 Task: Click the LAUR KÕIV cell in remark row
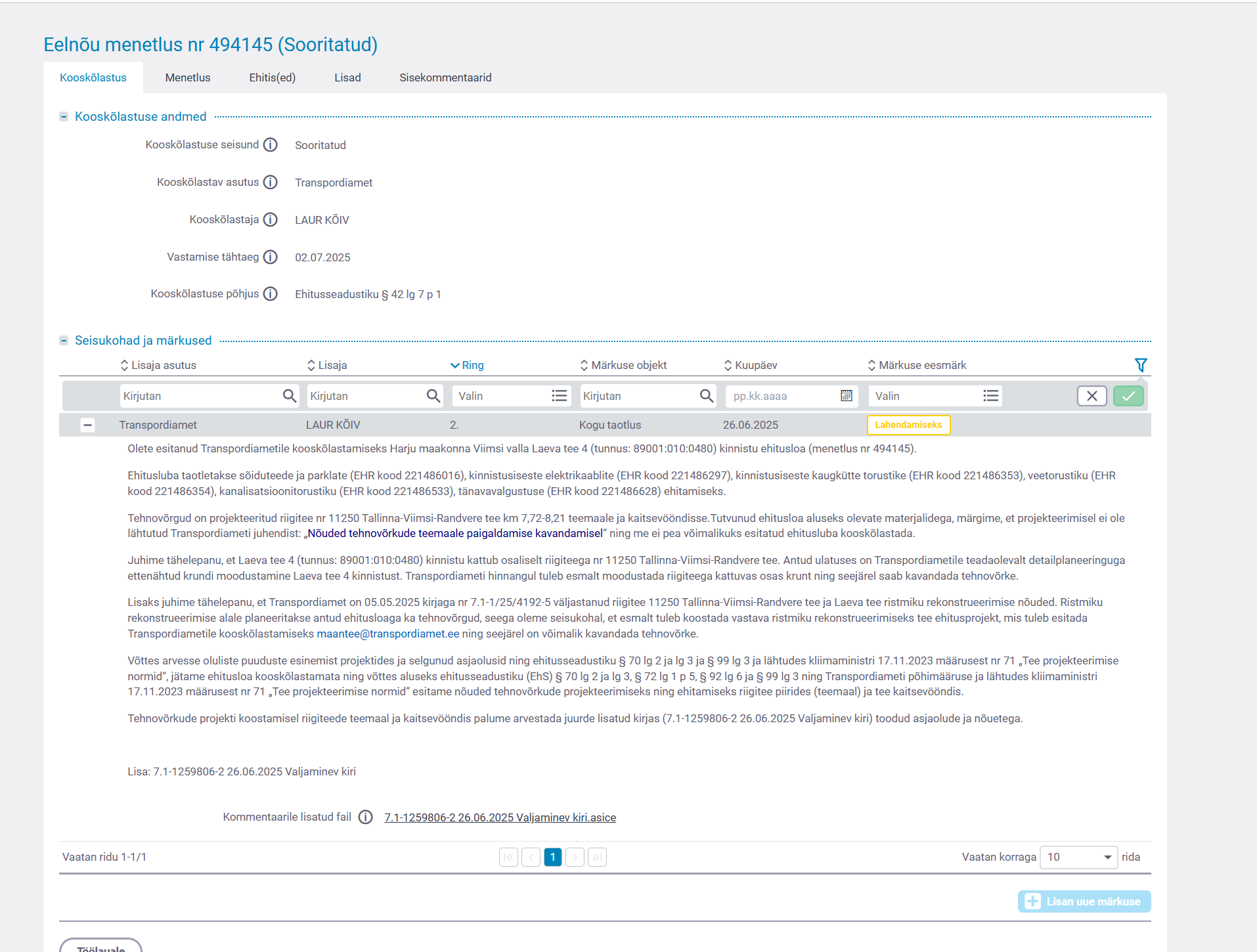[333, 425]
